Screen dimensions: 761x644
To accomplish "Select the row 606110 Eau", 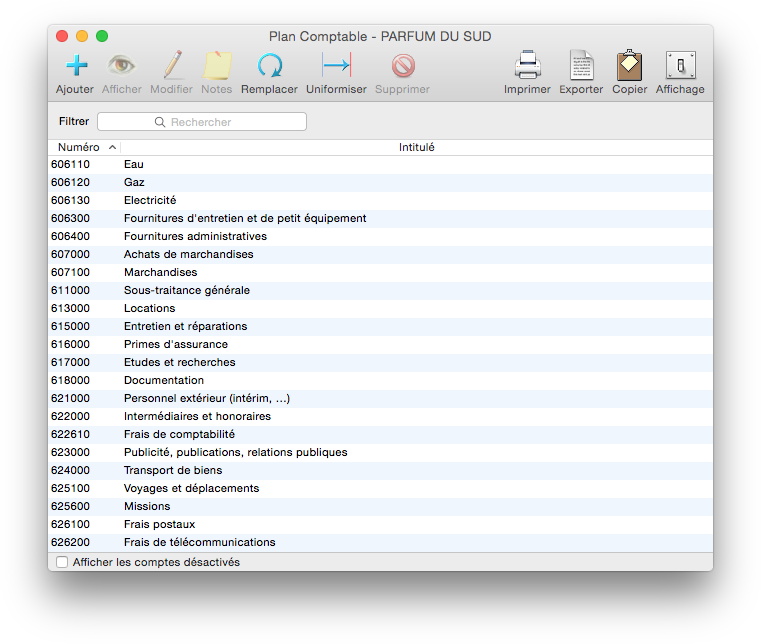I will tap(380, 165).
